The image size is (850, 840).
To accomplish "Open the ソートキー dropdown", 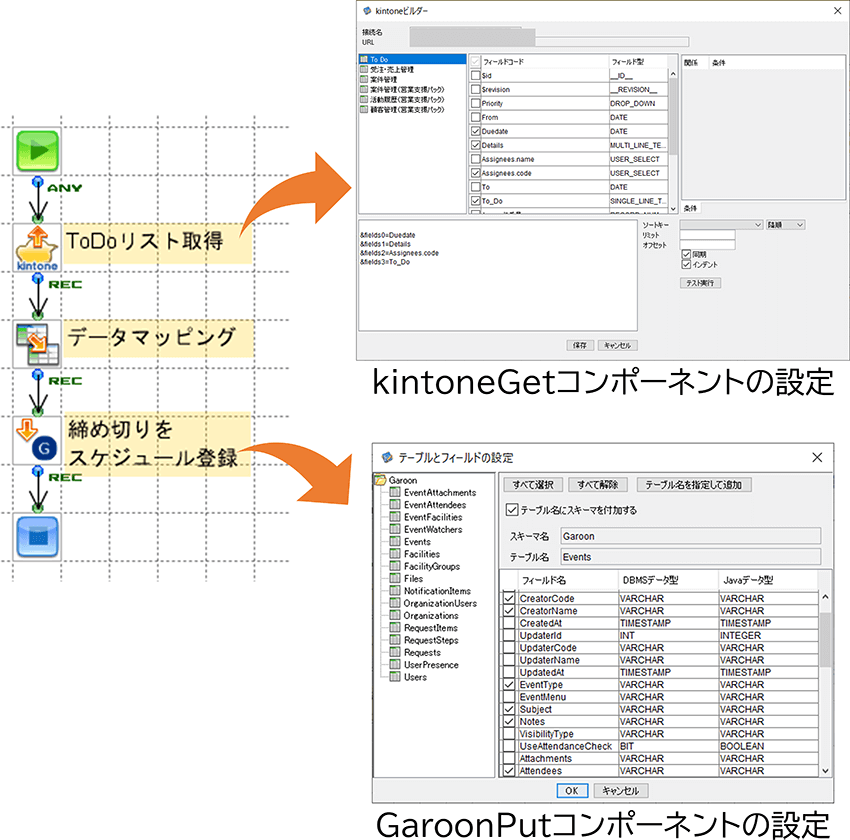I will click(722, 225).
